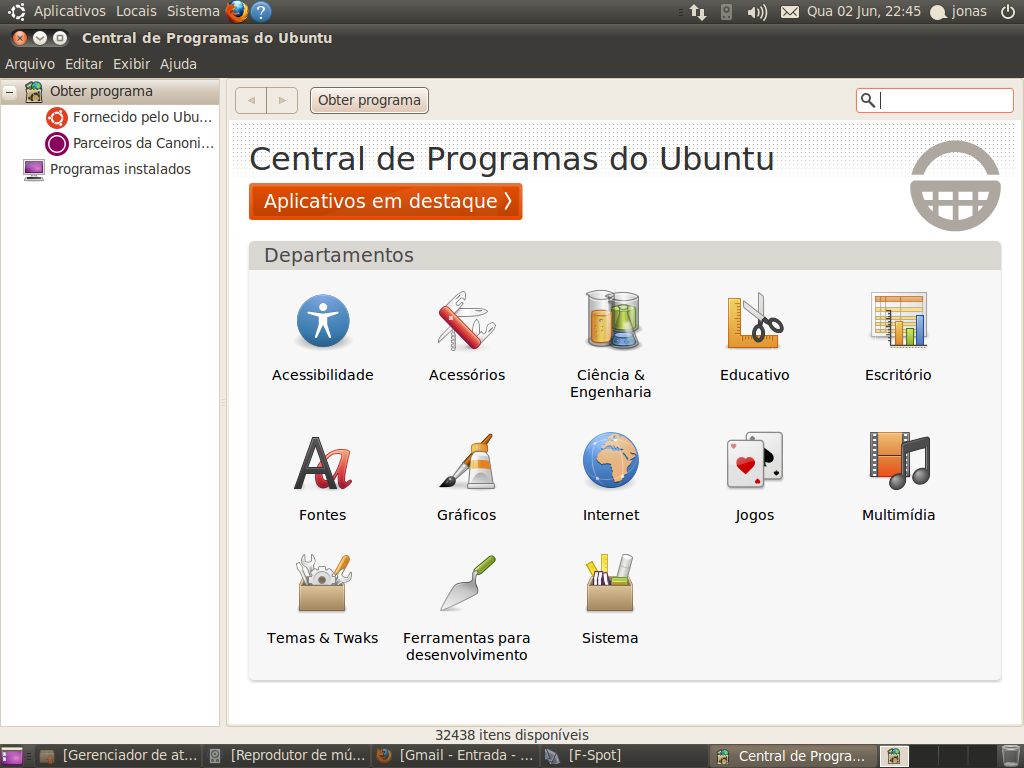
Task: Open the Educativo ruler and scissors icon
Action: 755,321
